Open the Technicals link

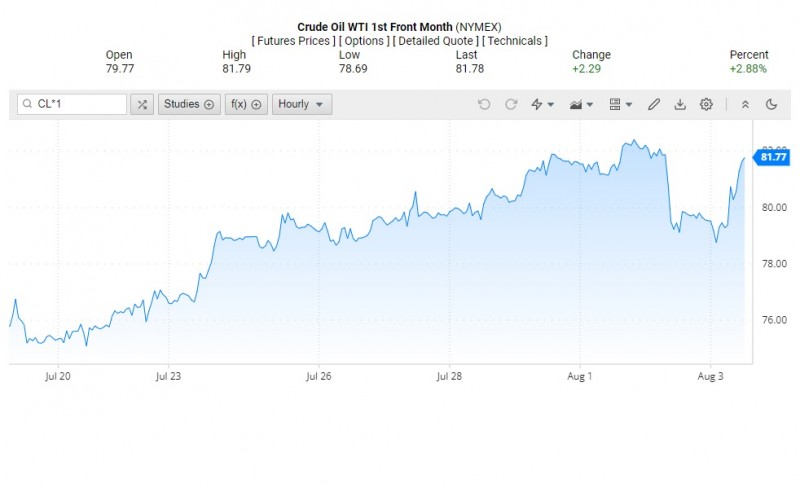point(515,41)
